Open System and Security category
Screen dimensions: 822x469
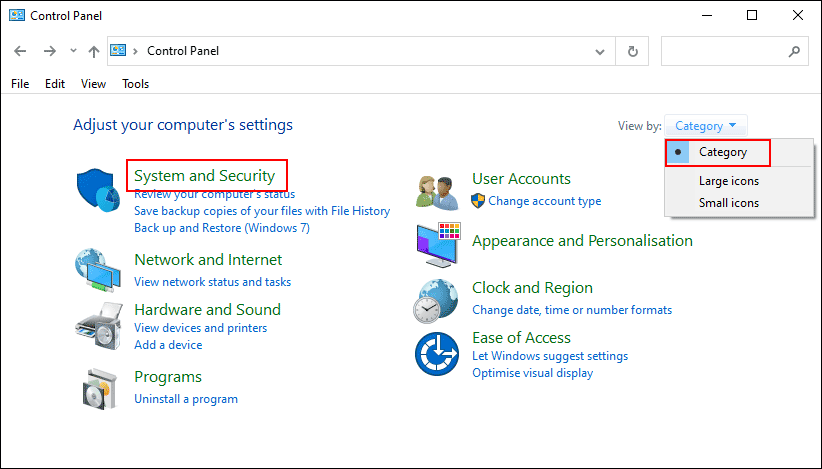pyautogui.click(x=204, y=176)
